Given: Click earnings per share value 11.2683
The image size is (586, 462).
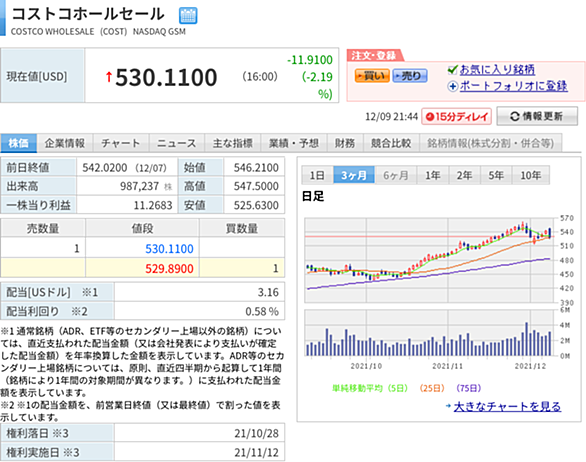Looking at the screenshot, I should 153,205.
